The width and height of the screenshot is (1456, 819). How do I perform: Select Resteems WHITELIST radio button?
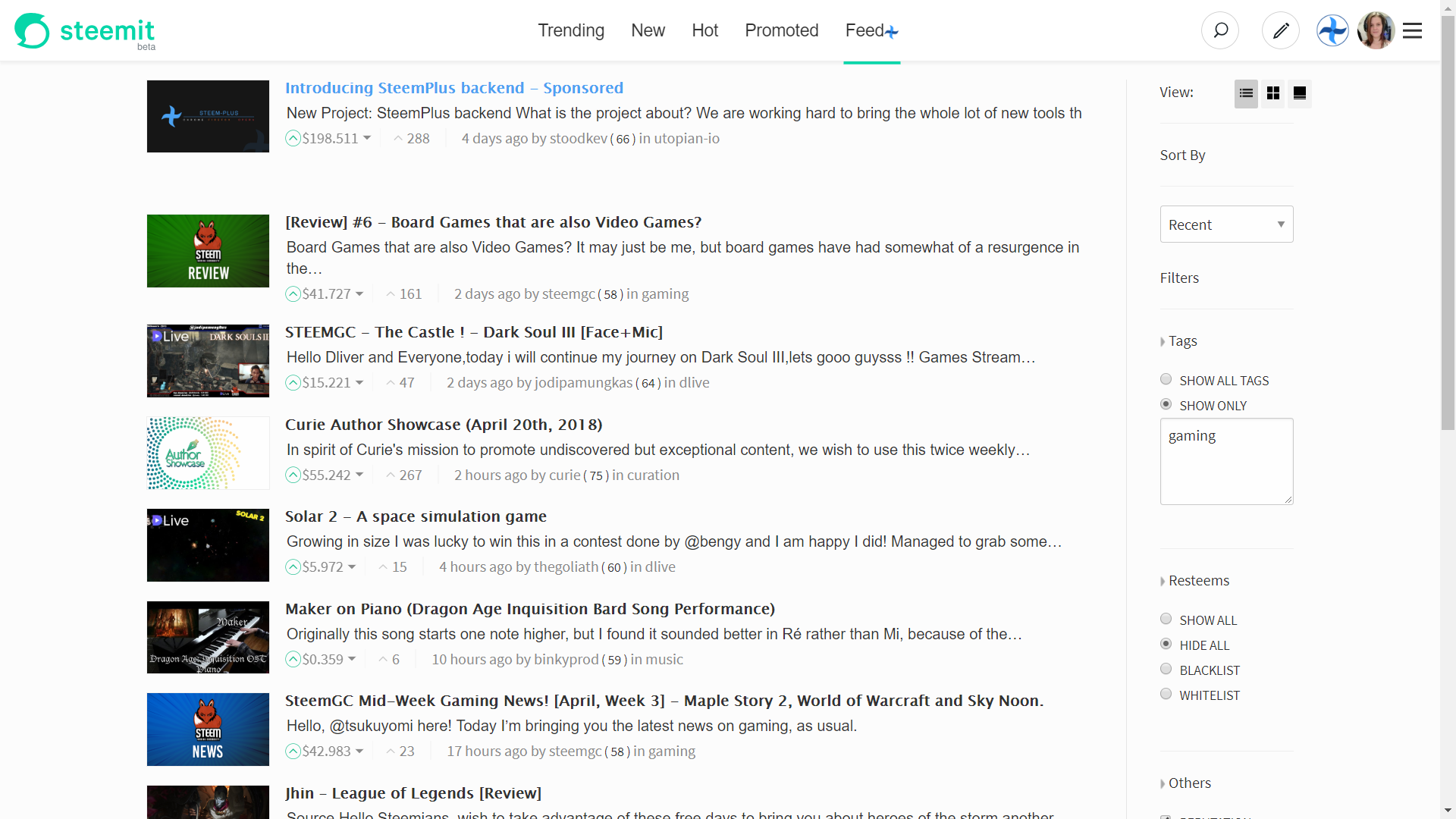click(x=1166, y=694)
